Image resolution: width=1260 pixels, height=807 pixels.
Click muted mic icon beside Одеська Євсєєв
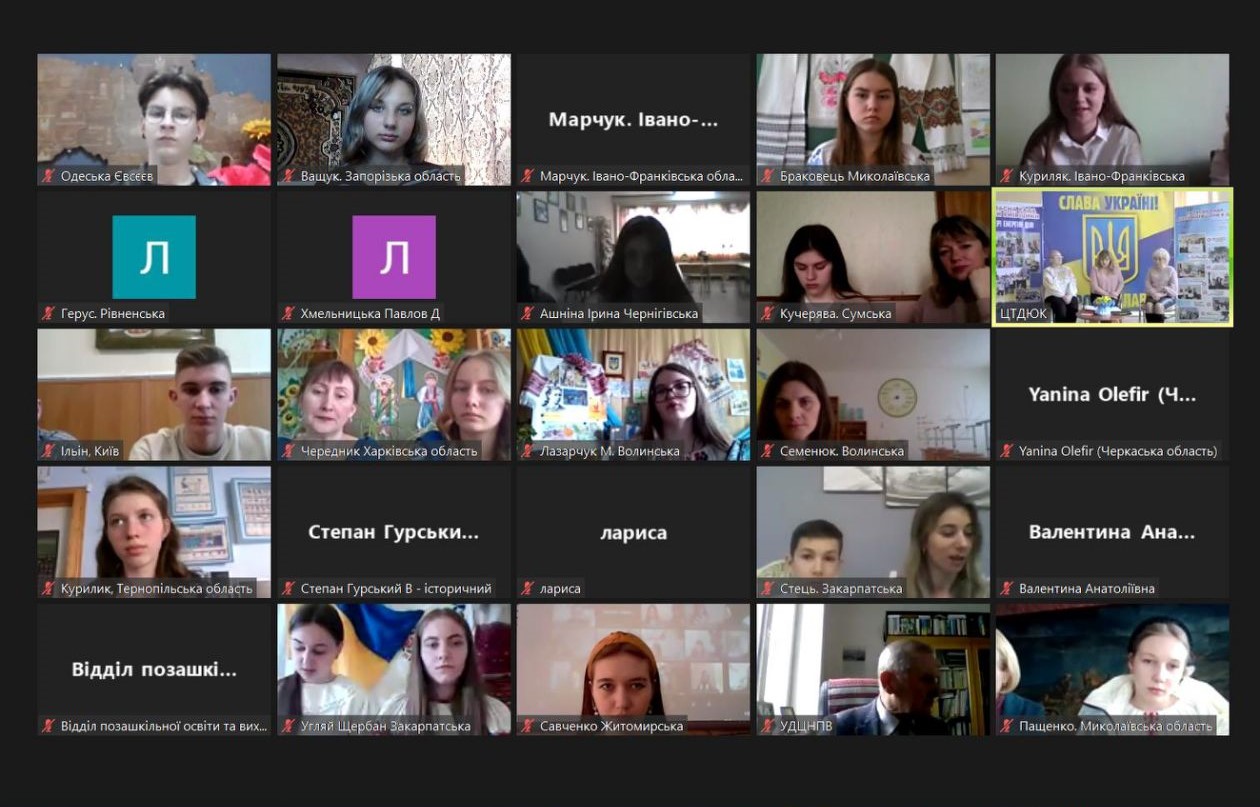tap(48, 176)
